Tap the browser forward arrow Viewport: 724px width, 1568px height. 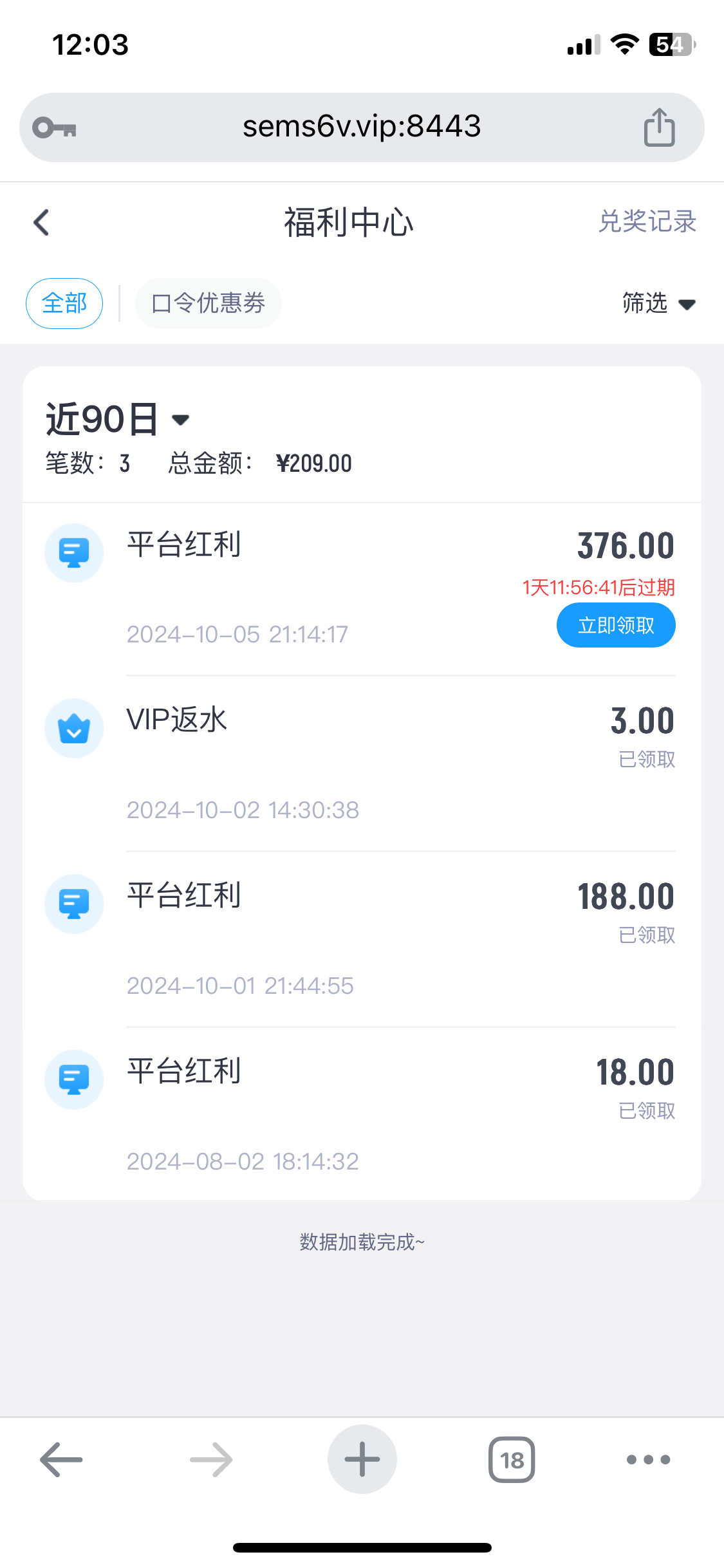pyautogui.click(x=211, y=1459)
